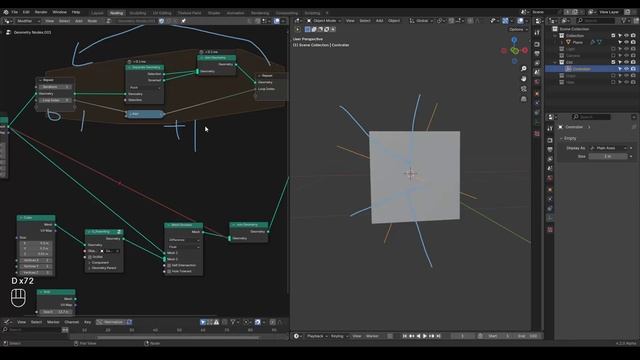The width and height of the screenshot is (640, 360).
Task: Open the Difference operation dropdown on Mesh Boolean
Action: coord(184,240)
